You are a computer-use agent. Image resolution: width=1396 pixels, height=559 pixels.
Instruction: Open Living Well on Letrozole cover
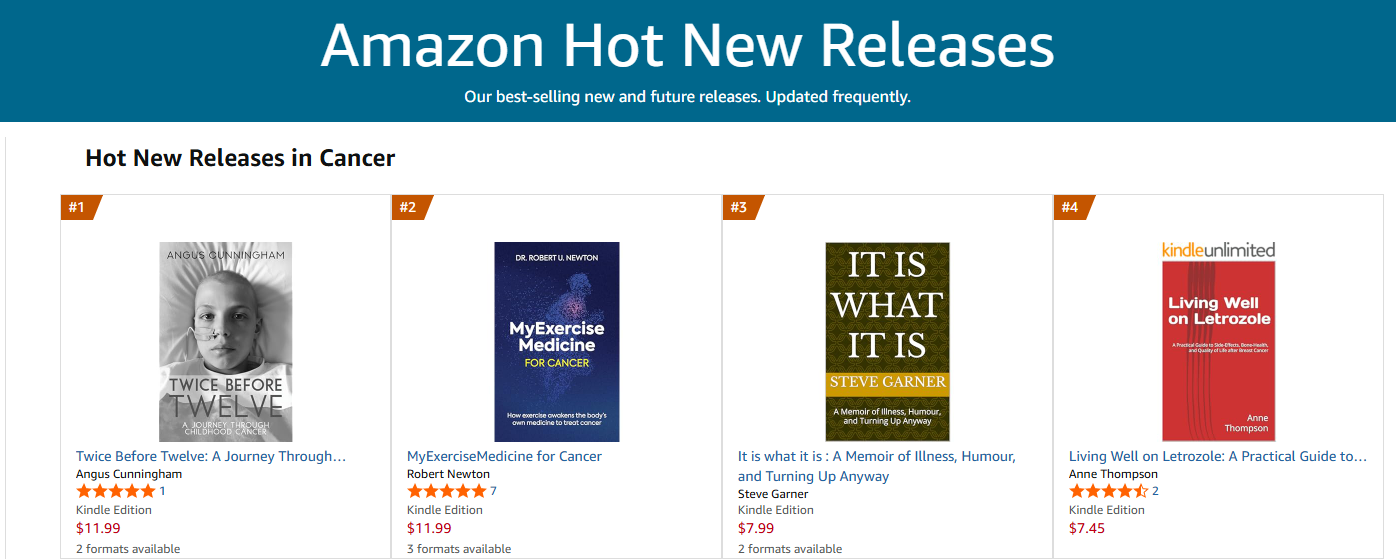pos(1218,350)
